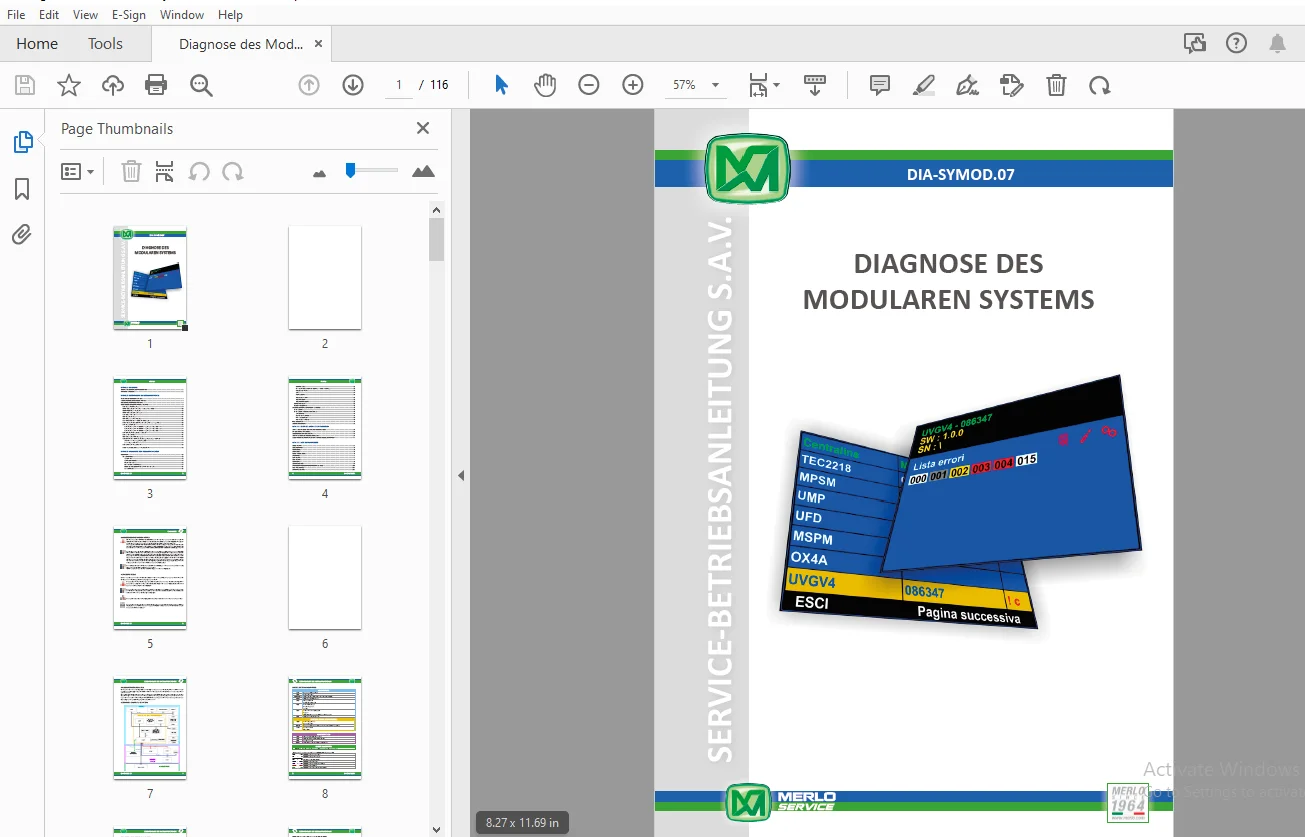This screenshot has width=1305, height=837.
Task: Select the Diagnose des Mod... document tab
Action: (x=241, y=44)
